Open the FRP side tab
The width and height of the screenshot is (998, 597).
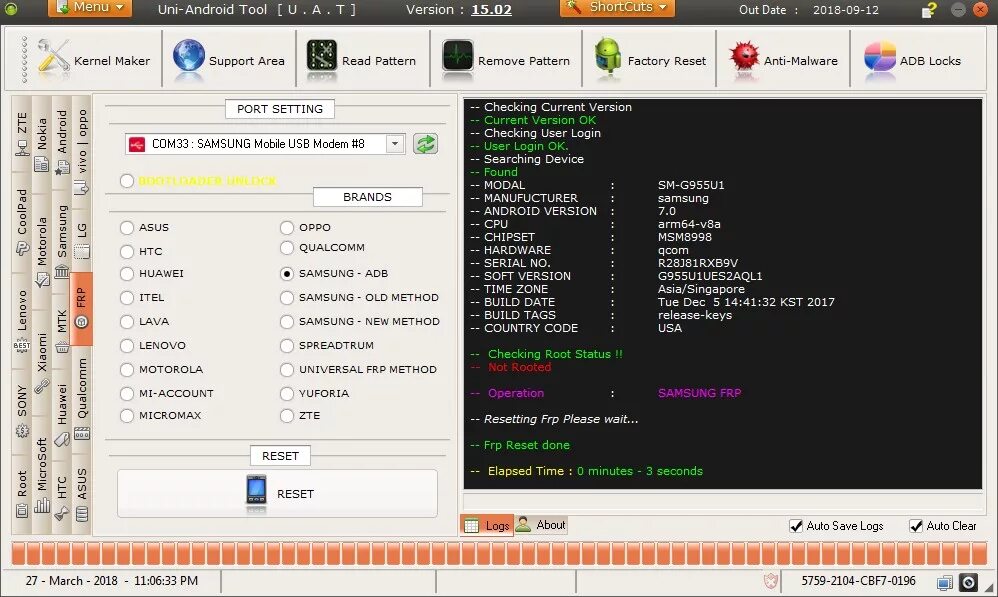coord(81,309)
